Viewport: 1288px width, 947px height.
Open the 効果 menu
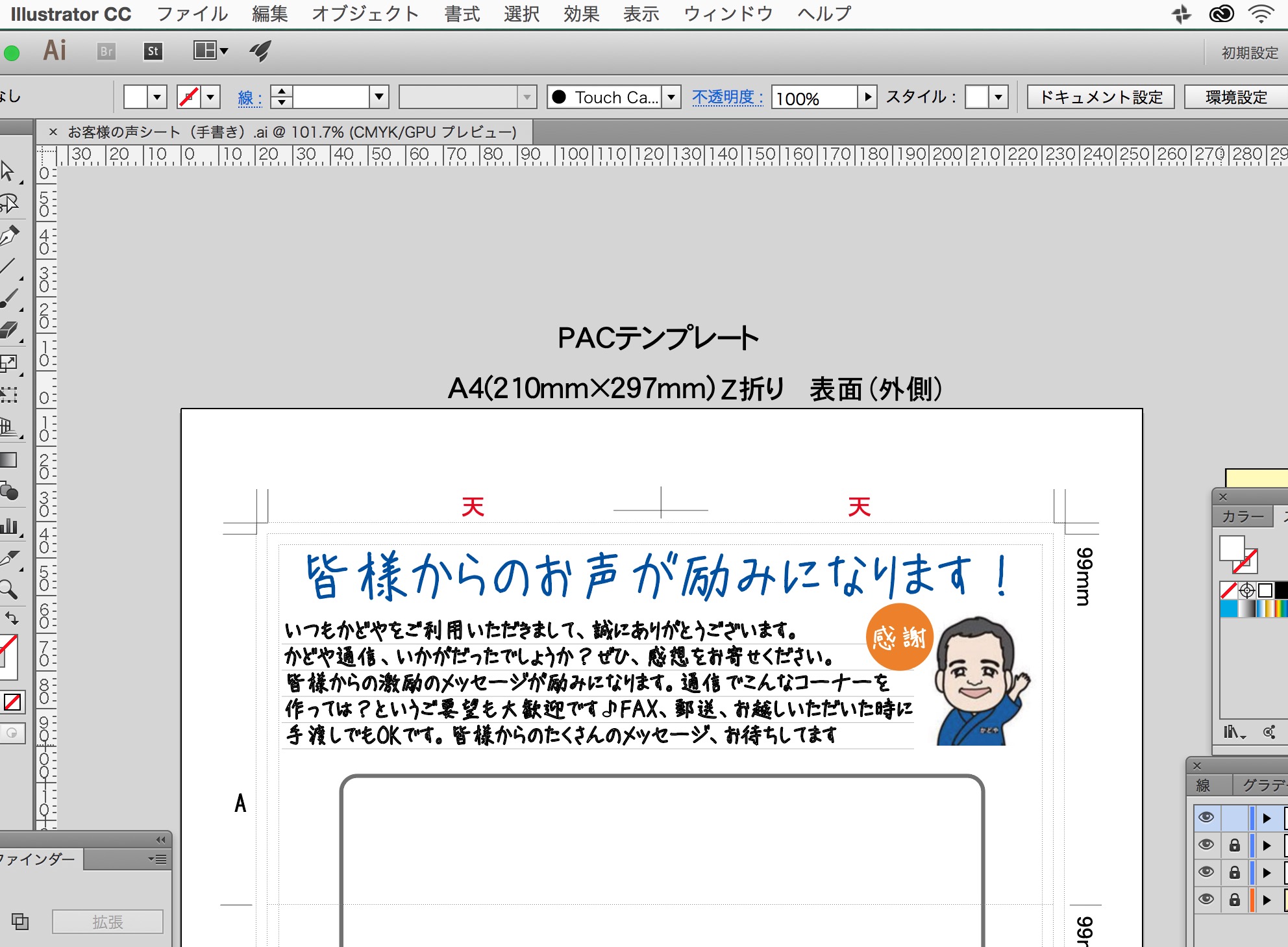[582, 14]
